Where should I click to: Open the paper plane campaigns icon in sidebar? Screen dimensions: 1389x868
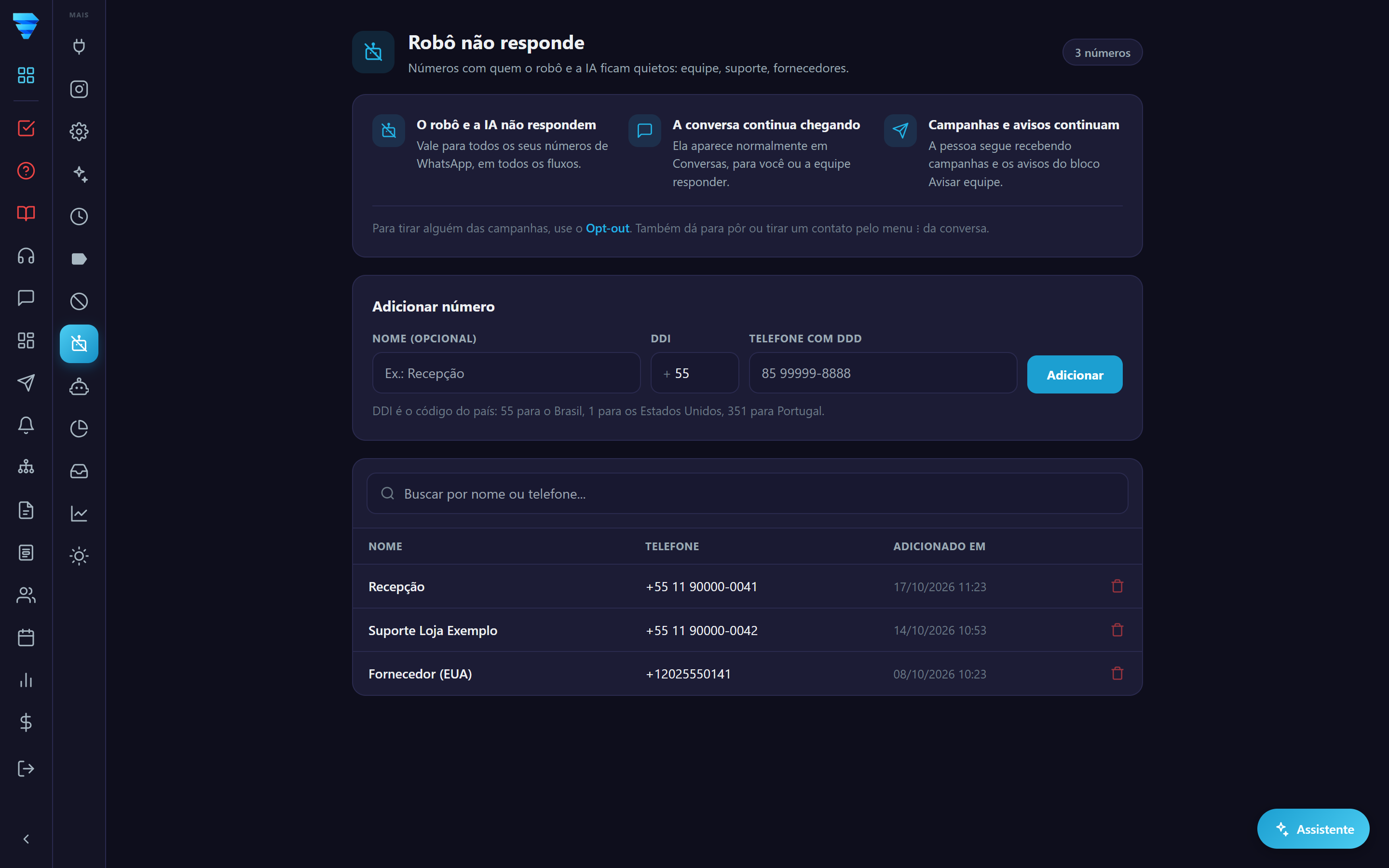coord(26,383)
